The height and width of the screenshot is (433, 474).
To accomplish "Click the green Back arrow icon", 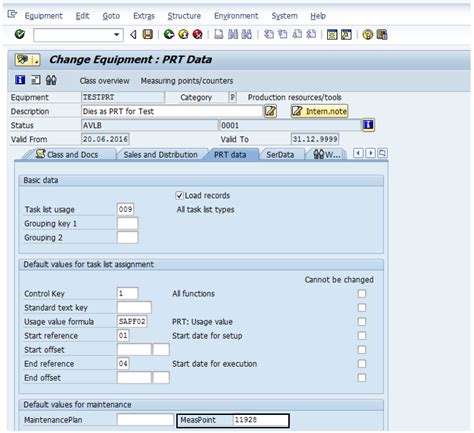I will [169, 34].
